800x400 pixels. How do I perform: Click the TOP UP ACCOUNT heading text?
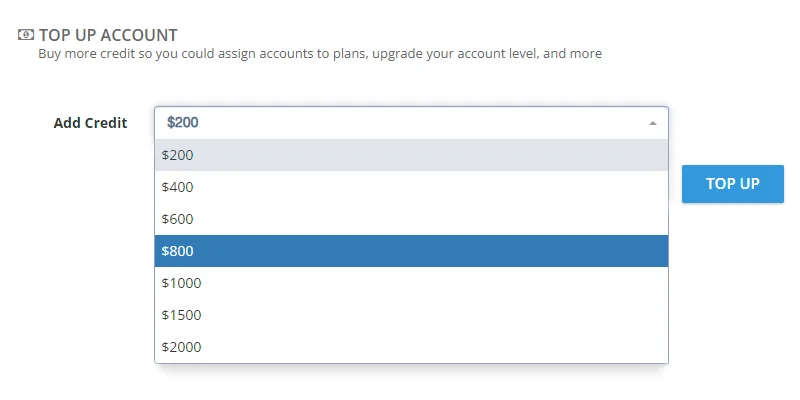tap(108, 35)
